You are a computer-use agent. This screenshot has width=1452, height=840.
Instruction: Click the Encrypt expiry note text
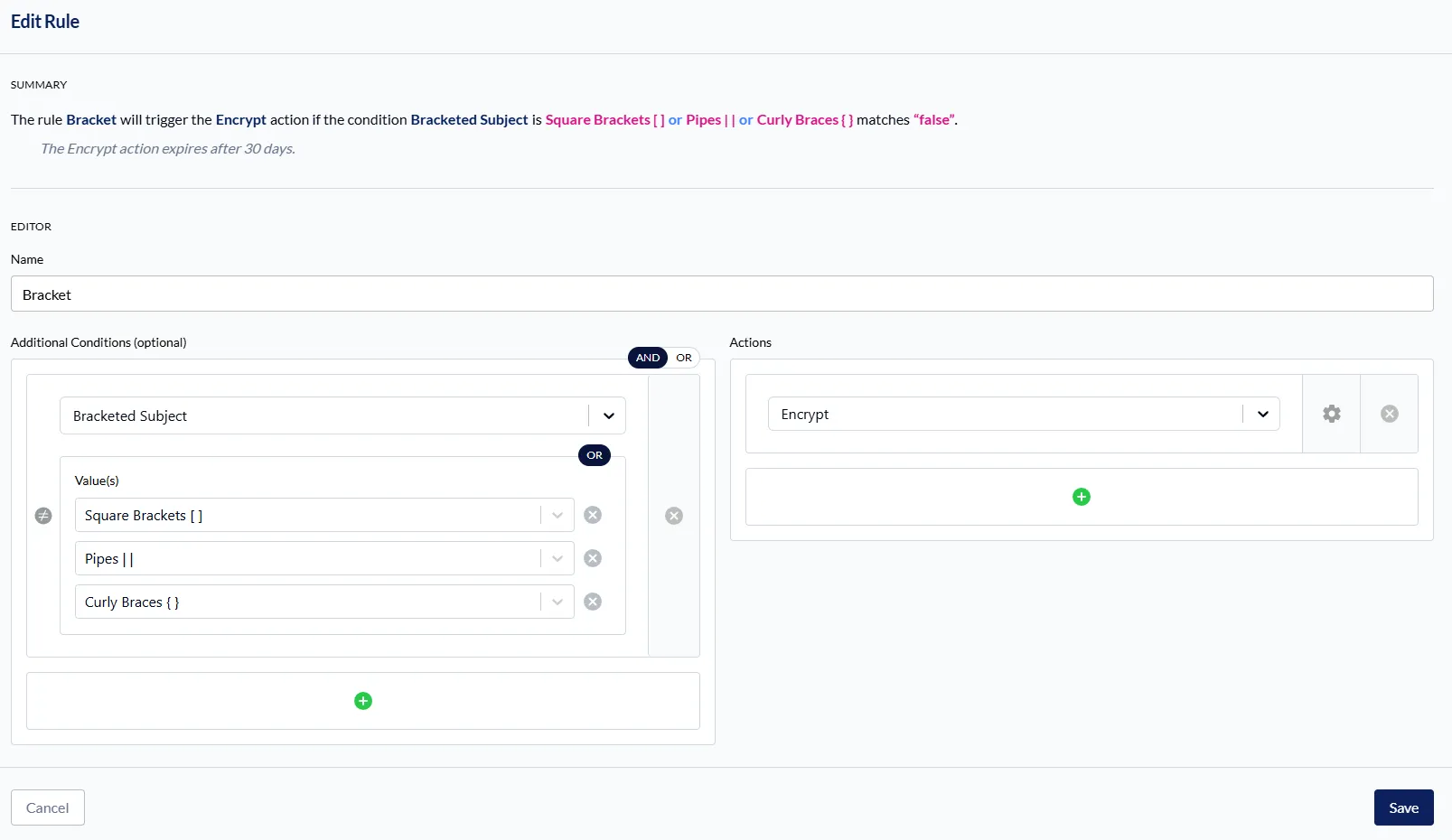168,149
